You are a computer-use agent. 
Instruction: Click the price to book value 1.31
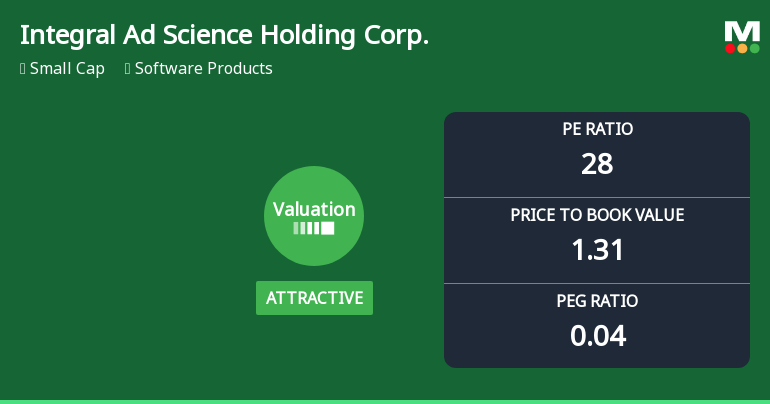(x=597, y=250)
